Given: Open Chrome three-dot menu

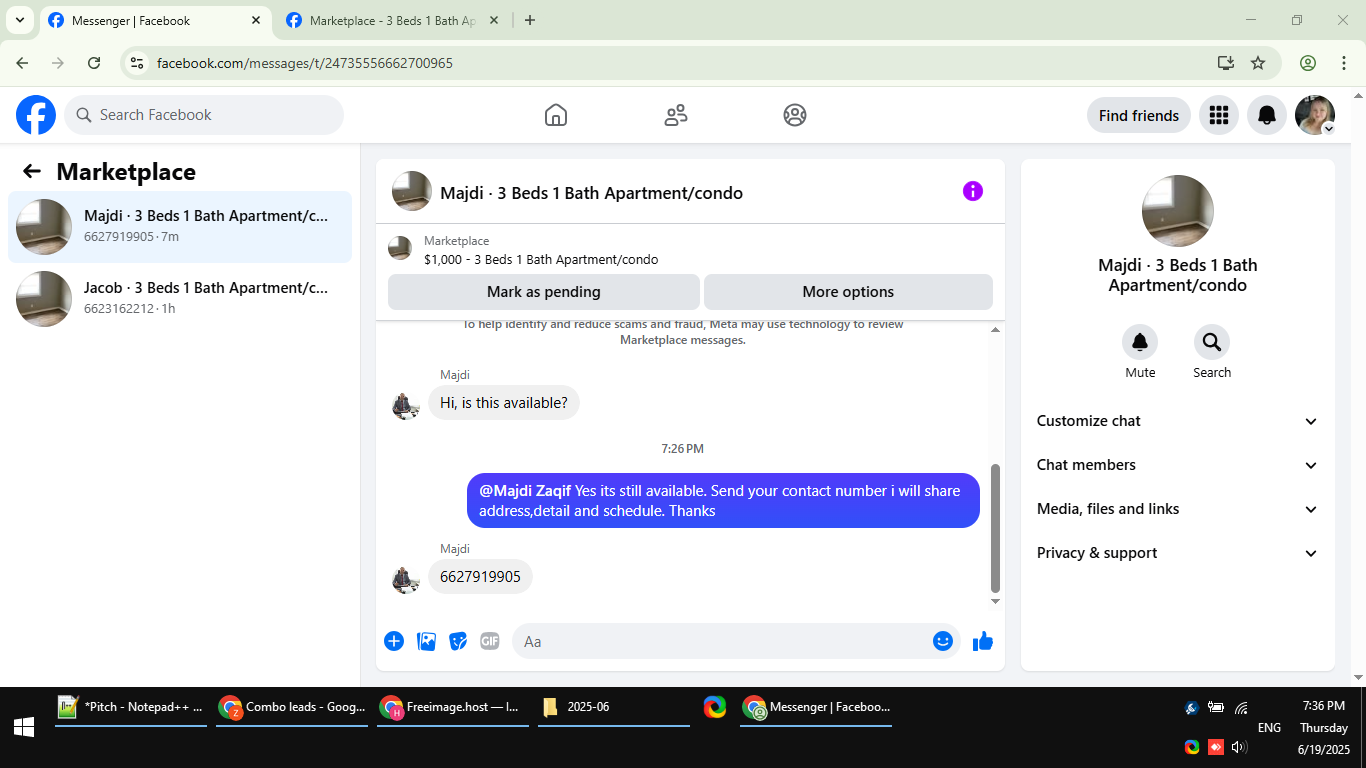Looking at the screenshot, I should tap(1344, 63).
